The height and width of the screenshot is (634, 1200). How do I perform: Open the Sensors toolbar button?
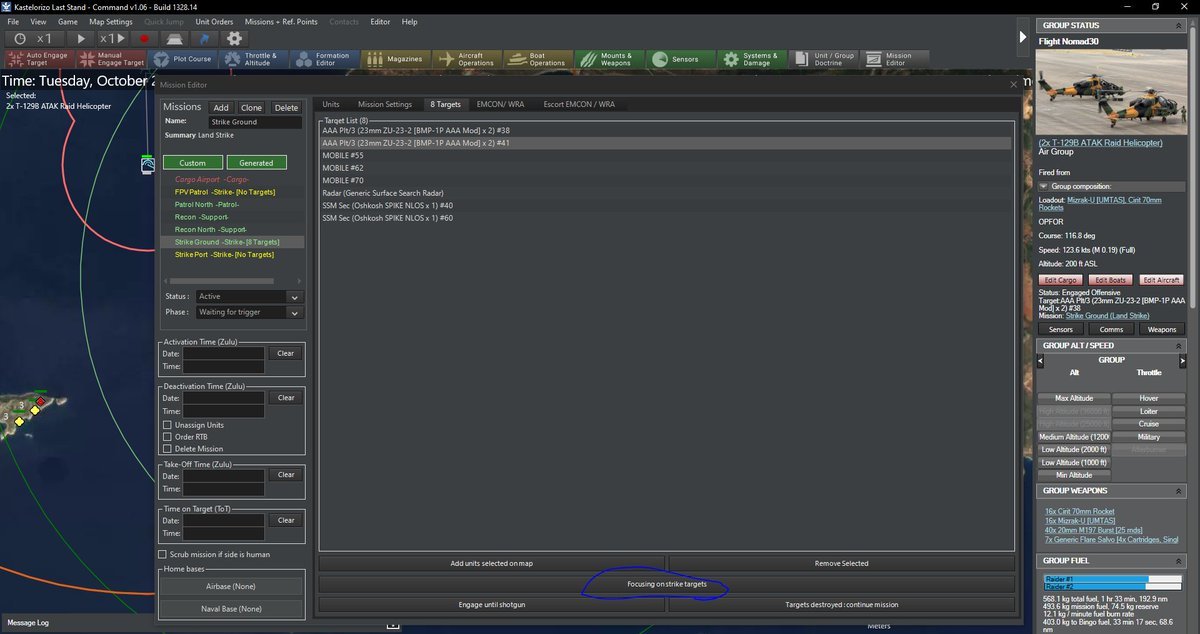click(x=675, y=59)
